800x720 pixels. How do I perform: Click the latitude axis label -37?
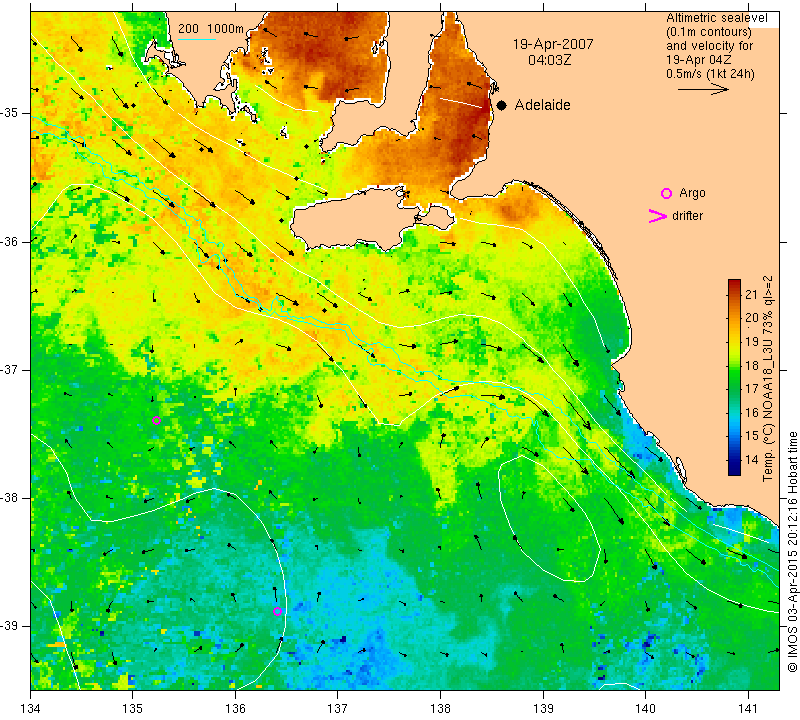coord(11,370)
